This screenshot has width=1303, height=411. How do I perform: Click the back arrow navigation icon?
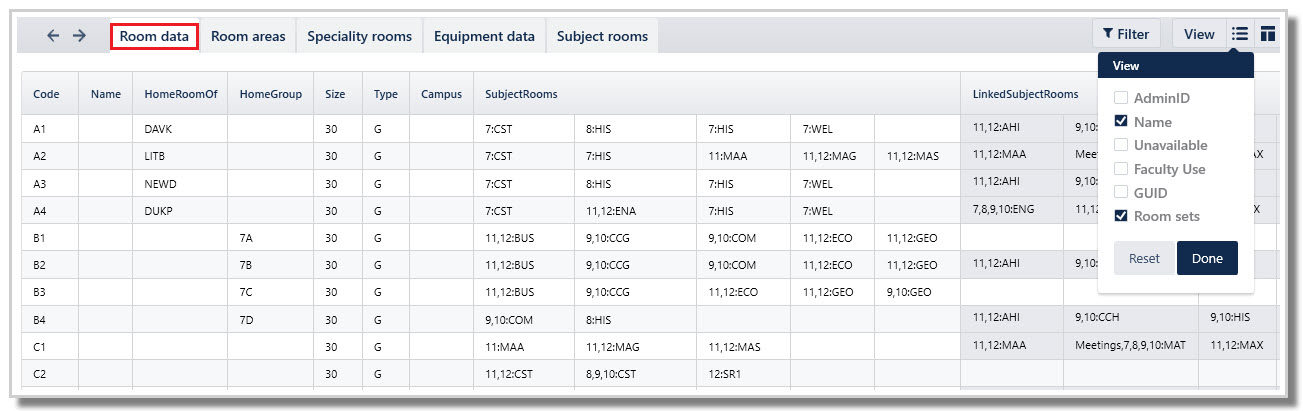[x=53, y=35]
